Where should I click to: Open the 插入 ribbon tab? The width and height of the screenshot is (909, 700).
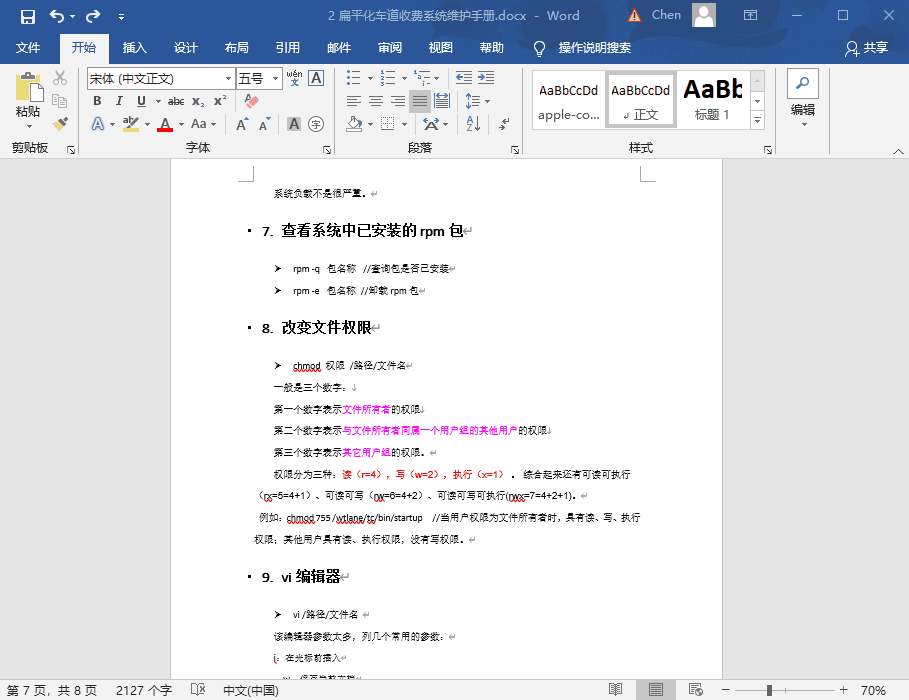(x=134, y=48)
